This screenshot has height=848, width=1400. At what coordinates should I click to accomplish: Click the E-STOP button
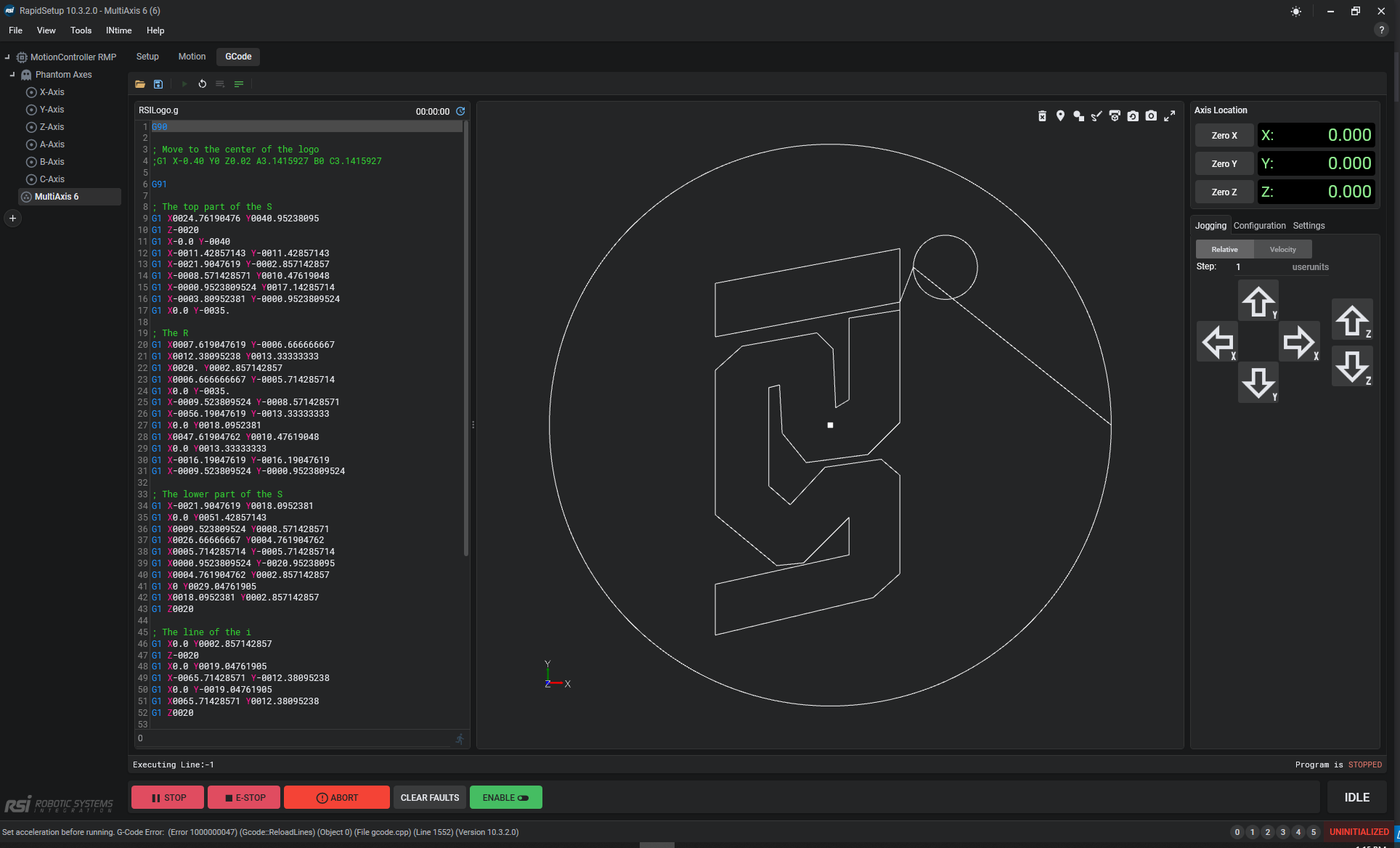pos(245,798)
